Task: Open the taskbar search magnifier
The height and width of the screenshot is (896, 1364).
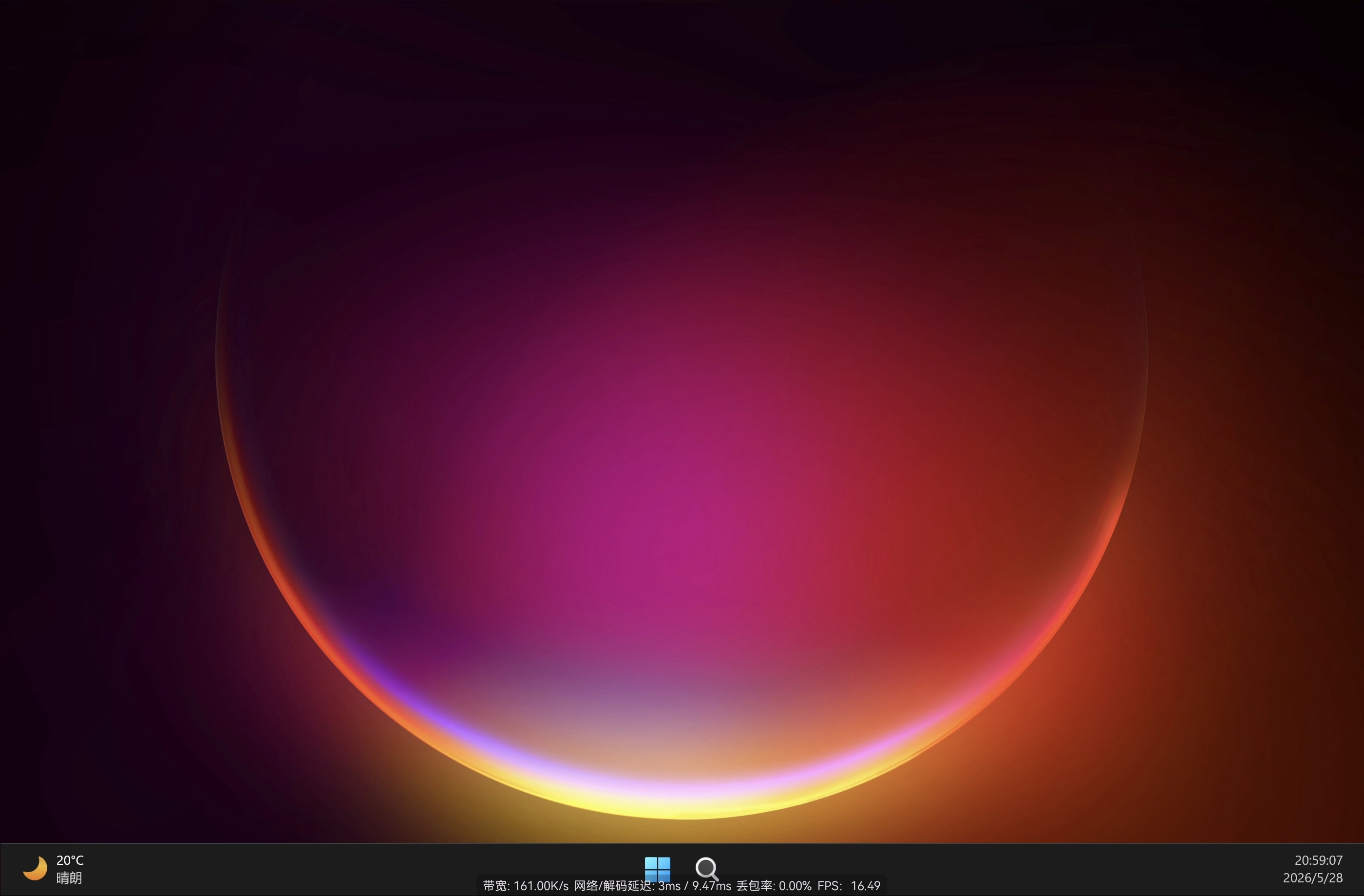Action: coord(707,869)
